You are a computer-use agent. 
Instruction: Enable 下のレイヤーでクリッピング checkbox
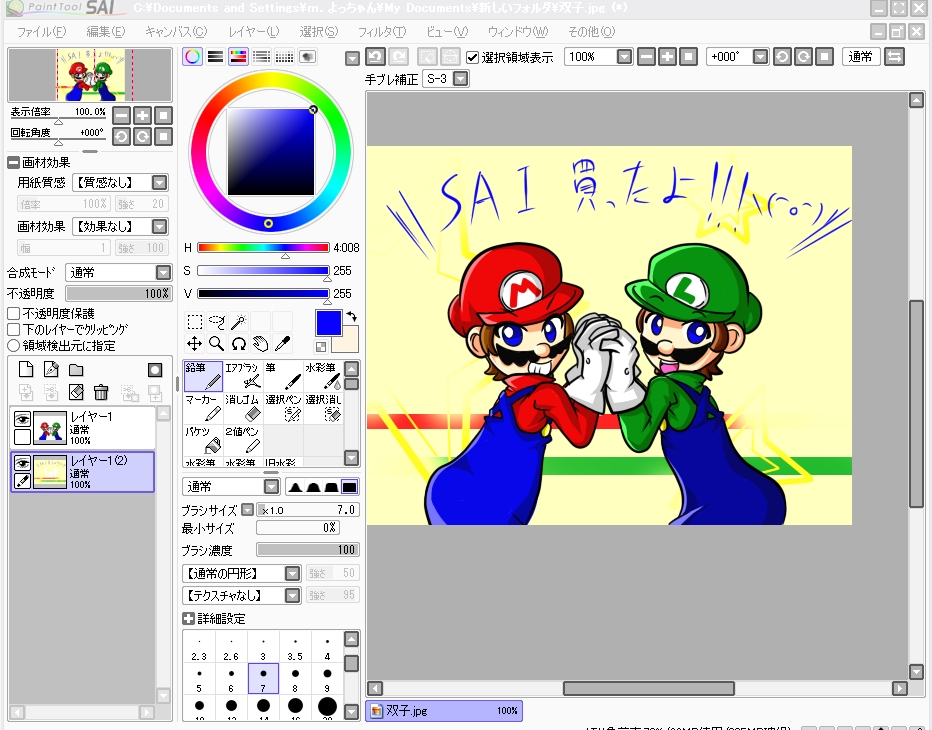[14, 329]
